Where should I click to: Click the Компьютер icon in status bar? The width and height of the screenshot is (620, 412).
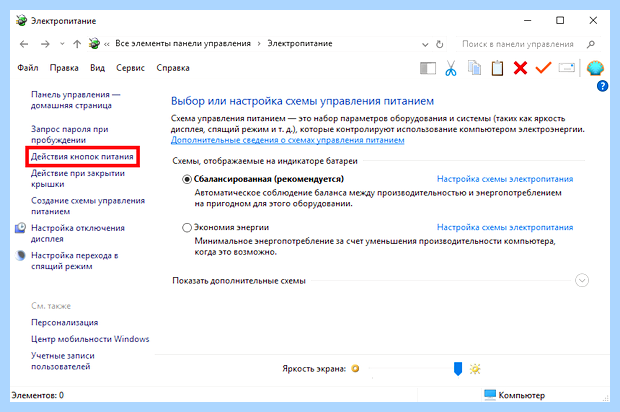pos(490,395)
